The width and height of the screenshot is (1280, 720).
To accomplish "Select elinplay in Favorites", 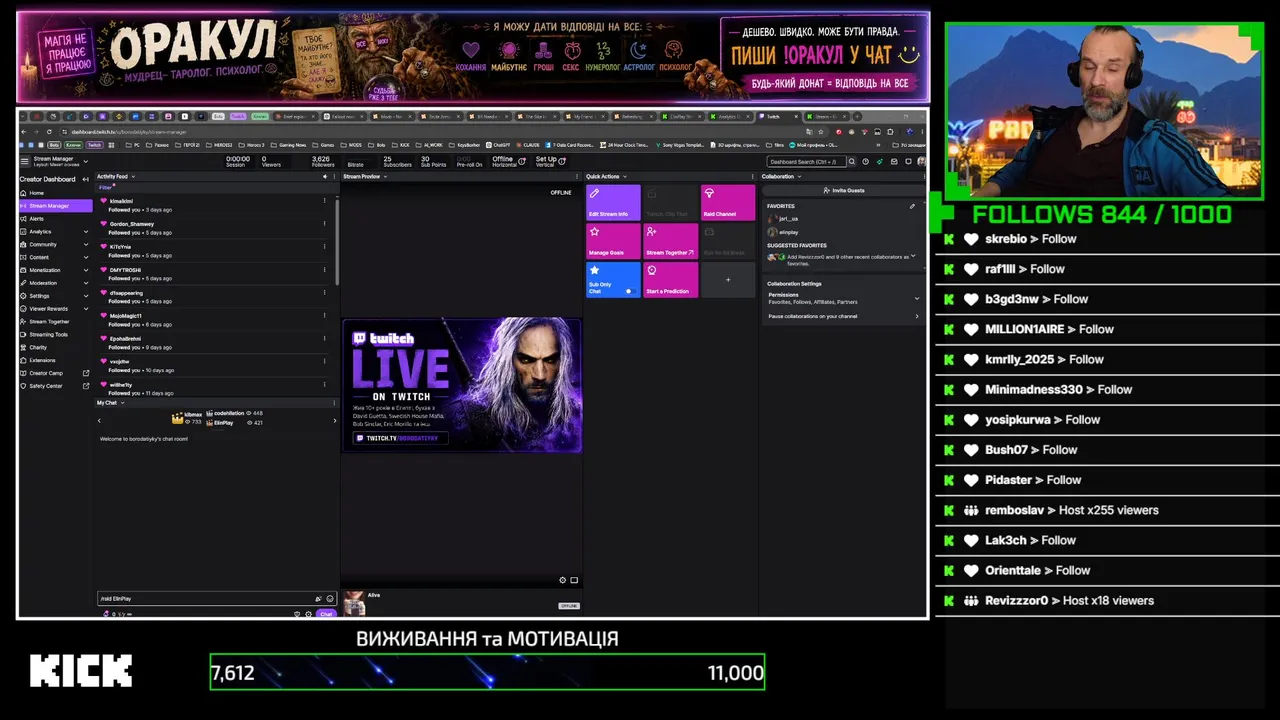I will pos(783,232).
